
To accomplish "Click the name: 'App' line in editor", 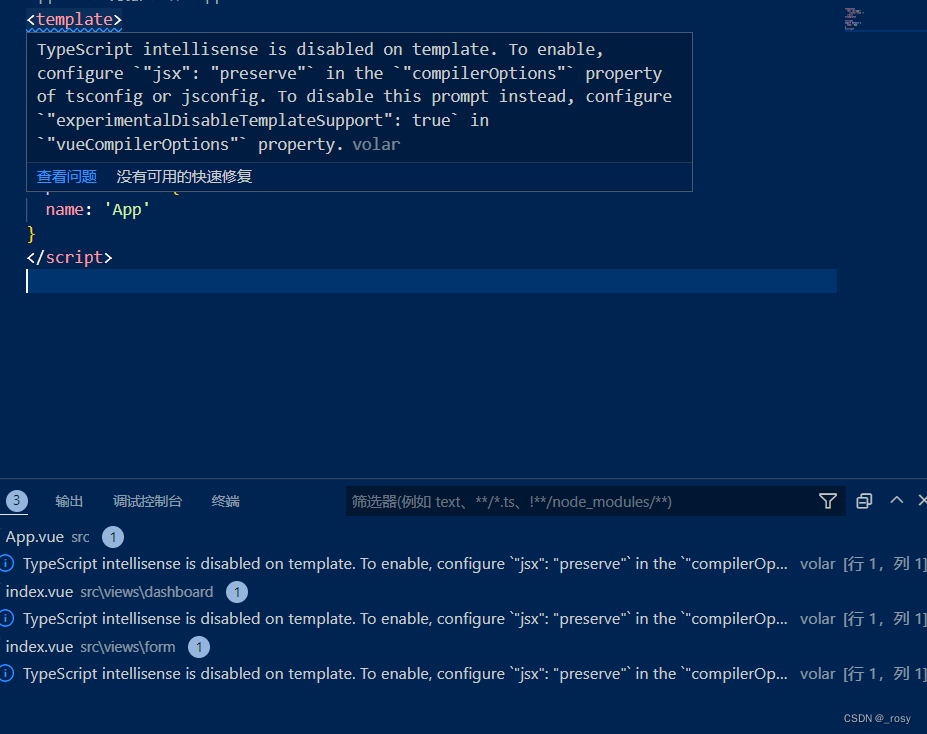I will [98, 209].
